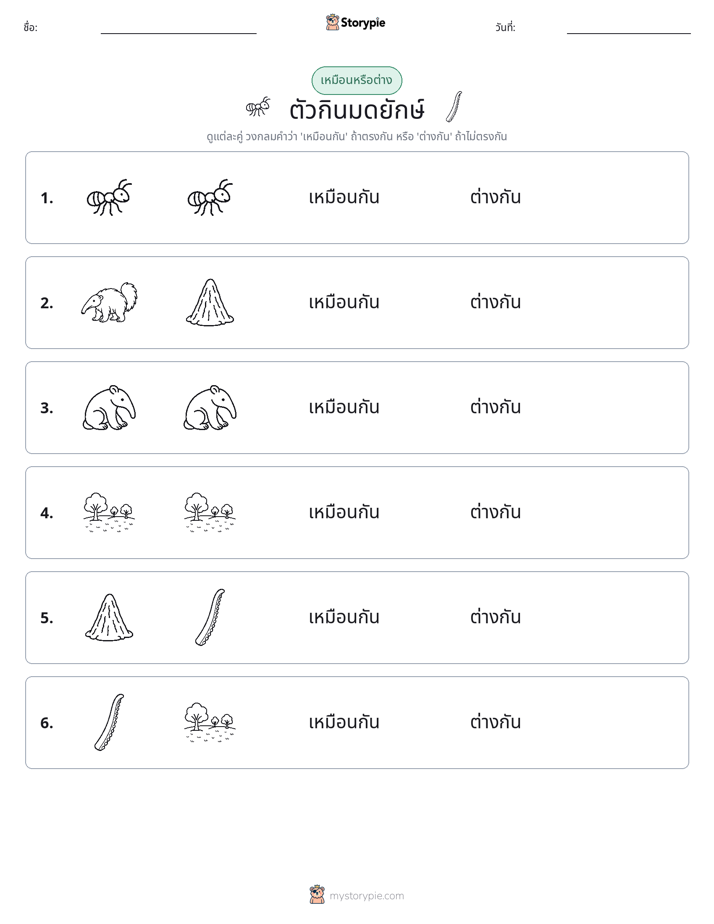Choose 'เหมือนกัน' for question 1
714x924 pixels.
(x=344, y=197)
